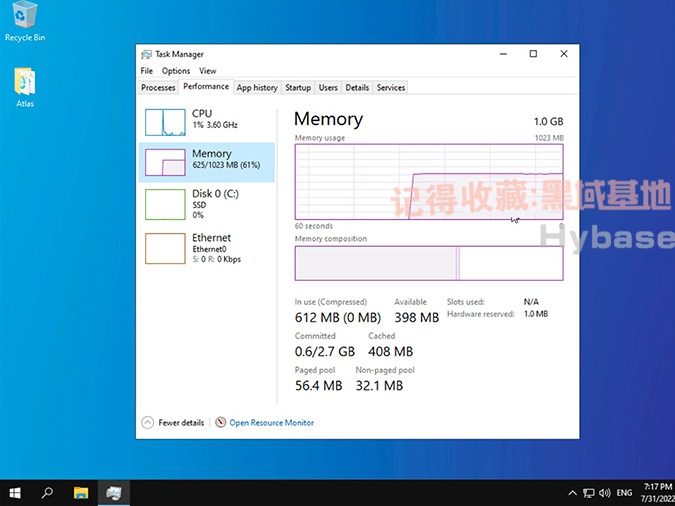The image size is (675, 506).
Task: Click the Memory usage graph
Action: coord(429,182)
